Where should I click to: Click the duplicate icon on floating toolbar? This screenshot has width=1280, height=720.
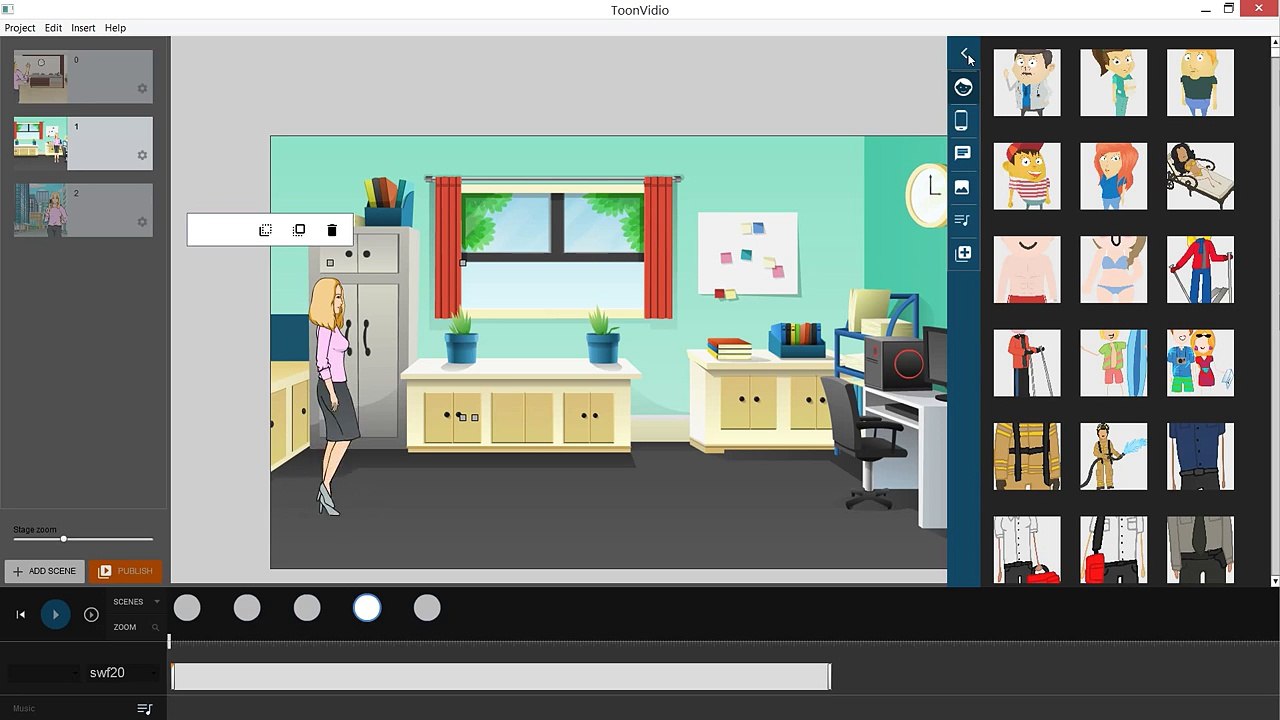point(298,230)
